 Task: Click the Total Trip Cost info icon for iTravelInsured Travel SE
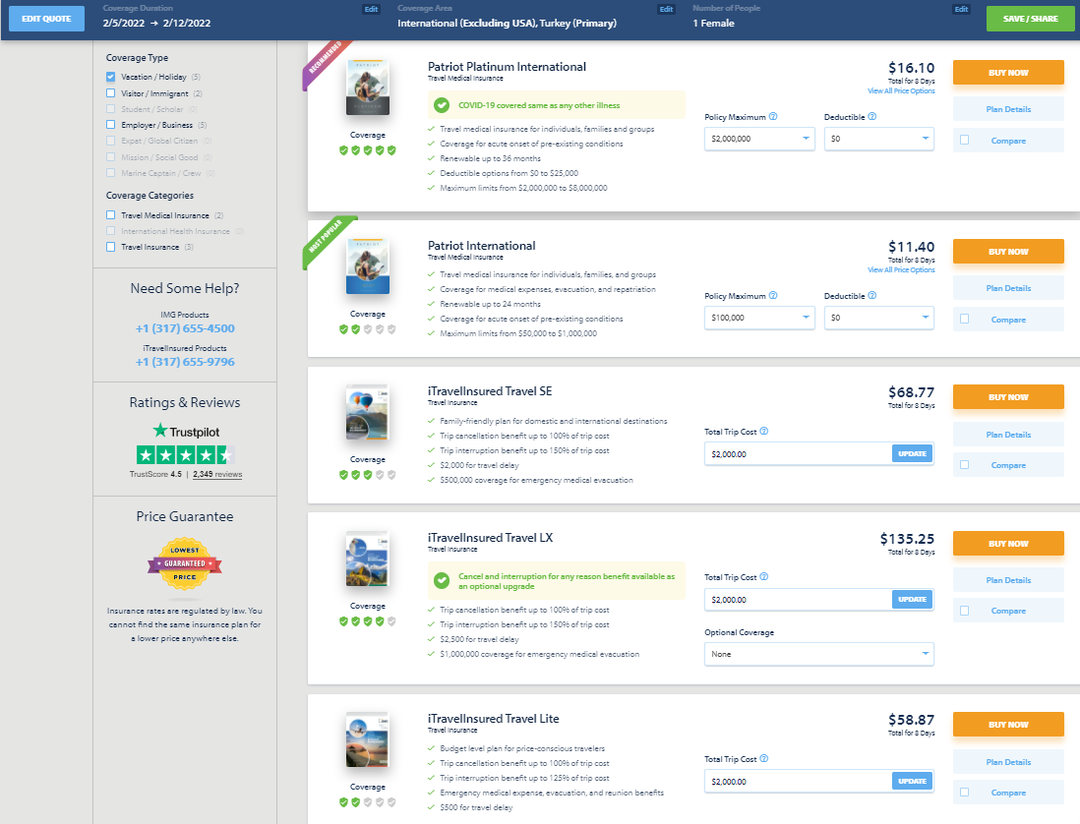point(766,431)
